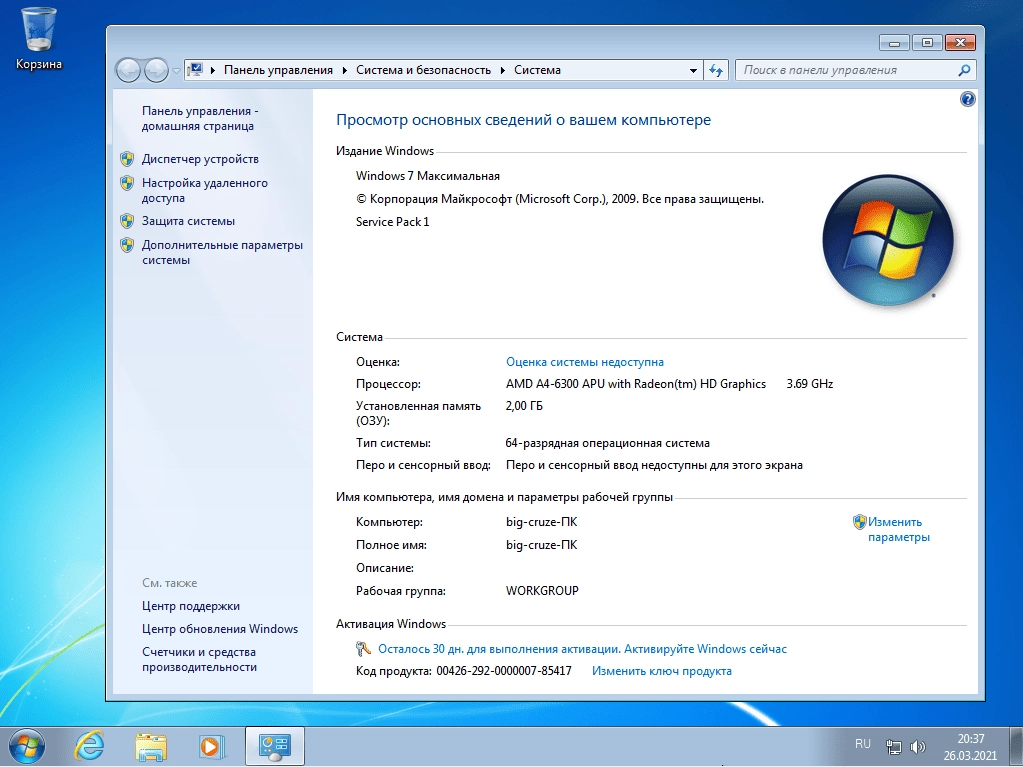Launch Windows Media Player from taskbar
This screenshot has width=1023, height=767.
pyautogui.click(x=212, y=746)
